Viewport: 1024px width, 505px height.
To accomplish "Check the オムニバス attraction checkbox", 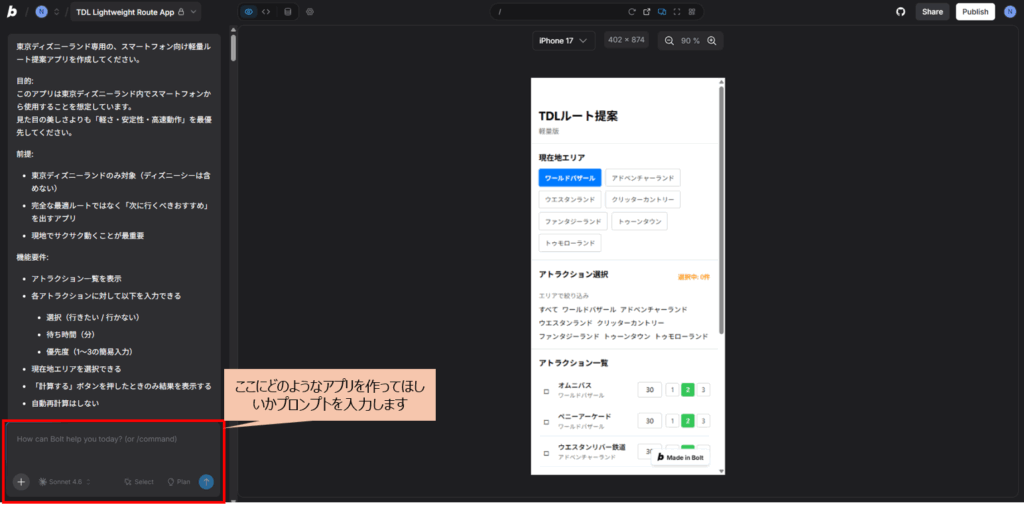I will point(546,391).
